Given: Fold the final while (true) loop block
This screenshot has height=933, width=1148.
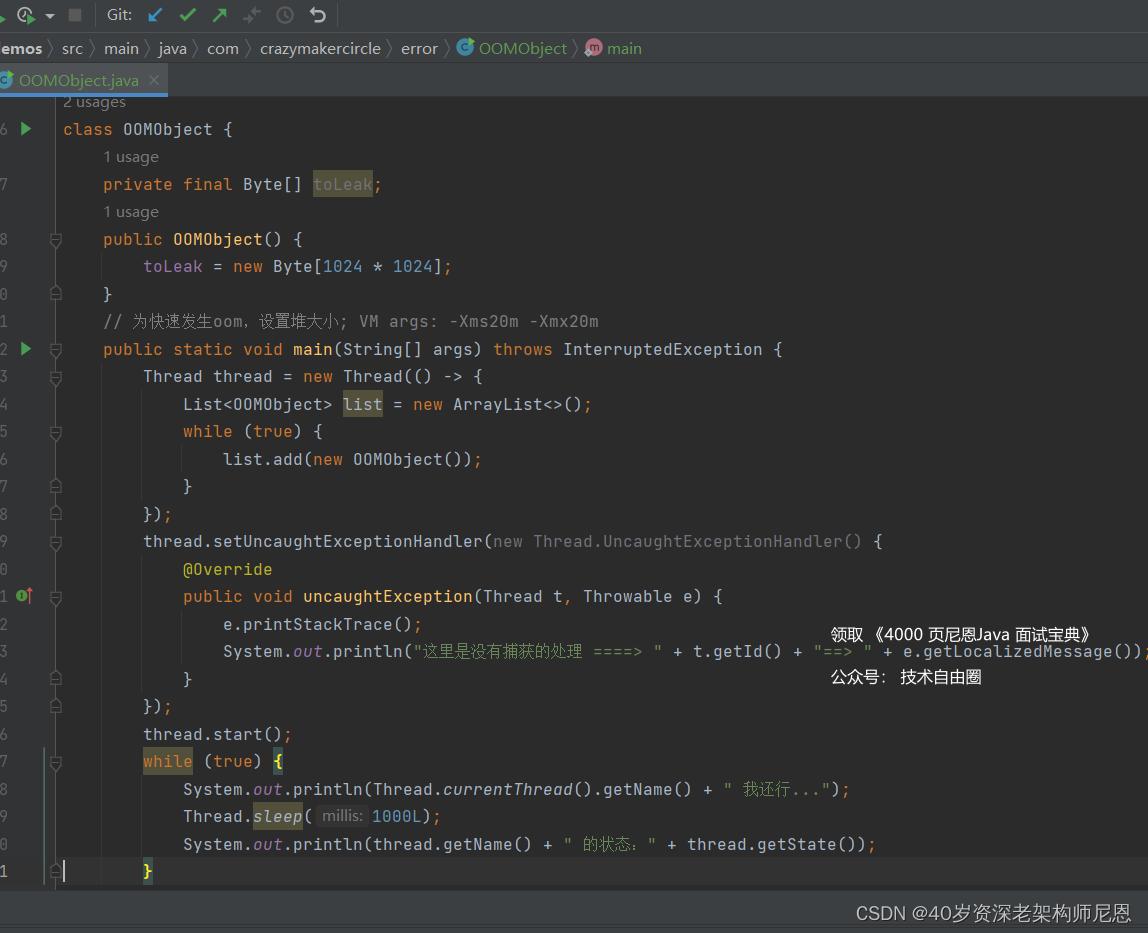Looking at the screenshot, I should click(56, 762).
